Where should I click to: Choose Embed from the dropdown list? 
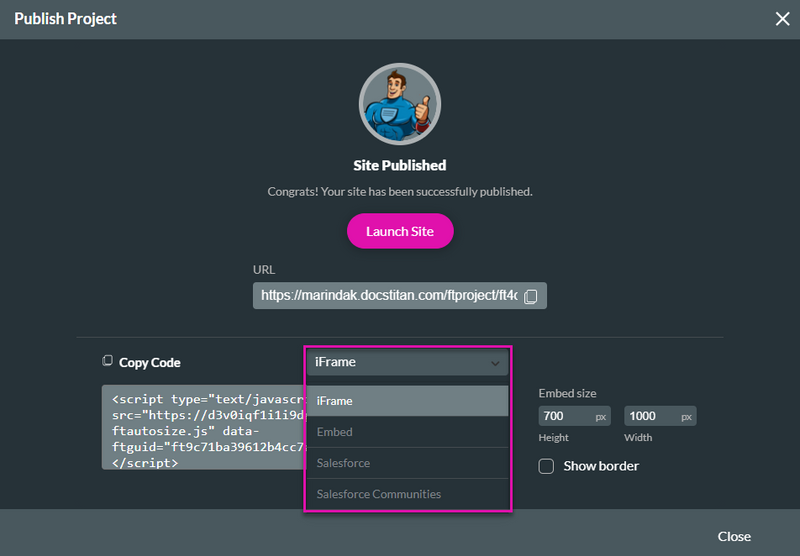pyautogui.click(x=408, y=432)
